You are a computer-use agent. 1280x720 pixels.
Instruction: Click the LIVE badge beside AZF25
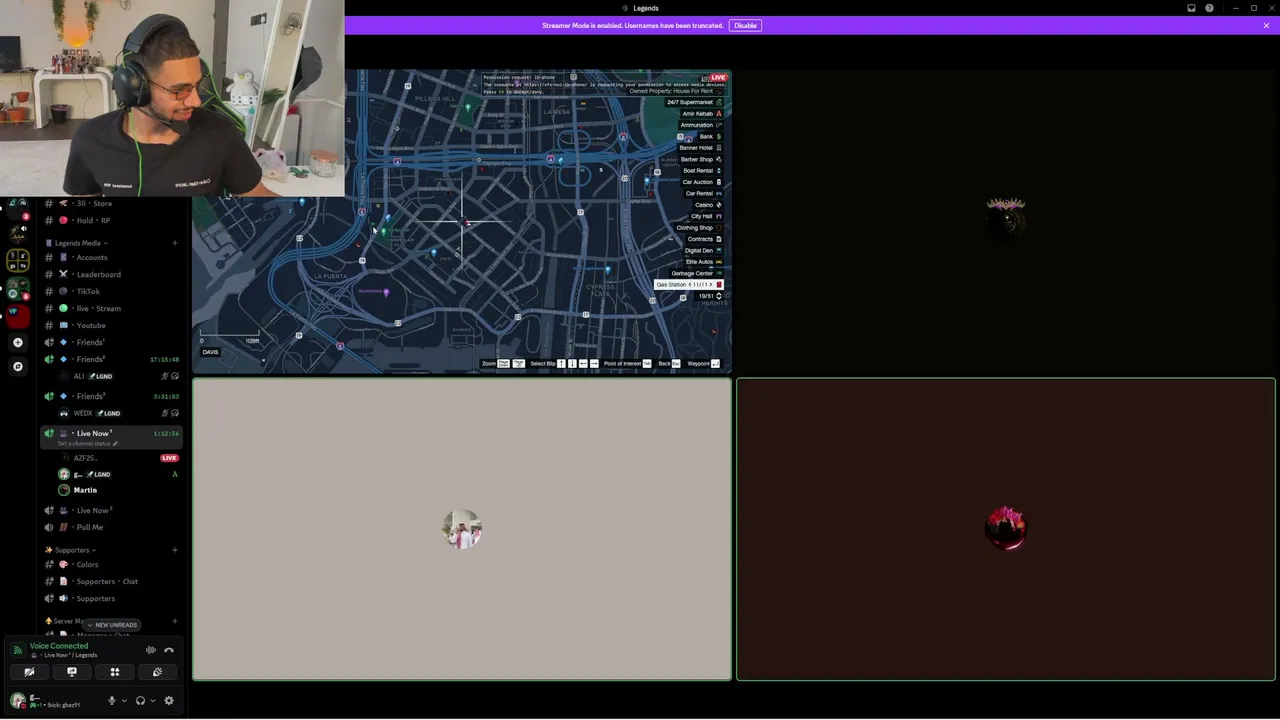(x=169, y=458)
